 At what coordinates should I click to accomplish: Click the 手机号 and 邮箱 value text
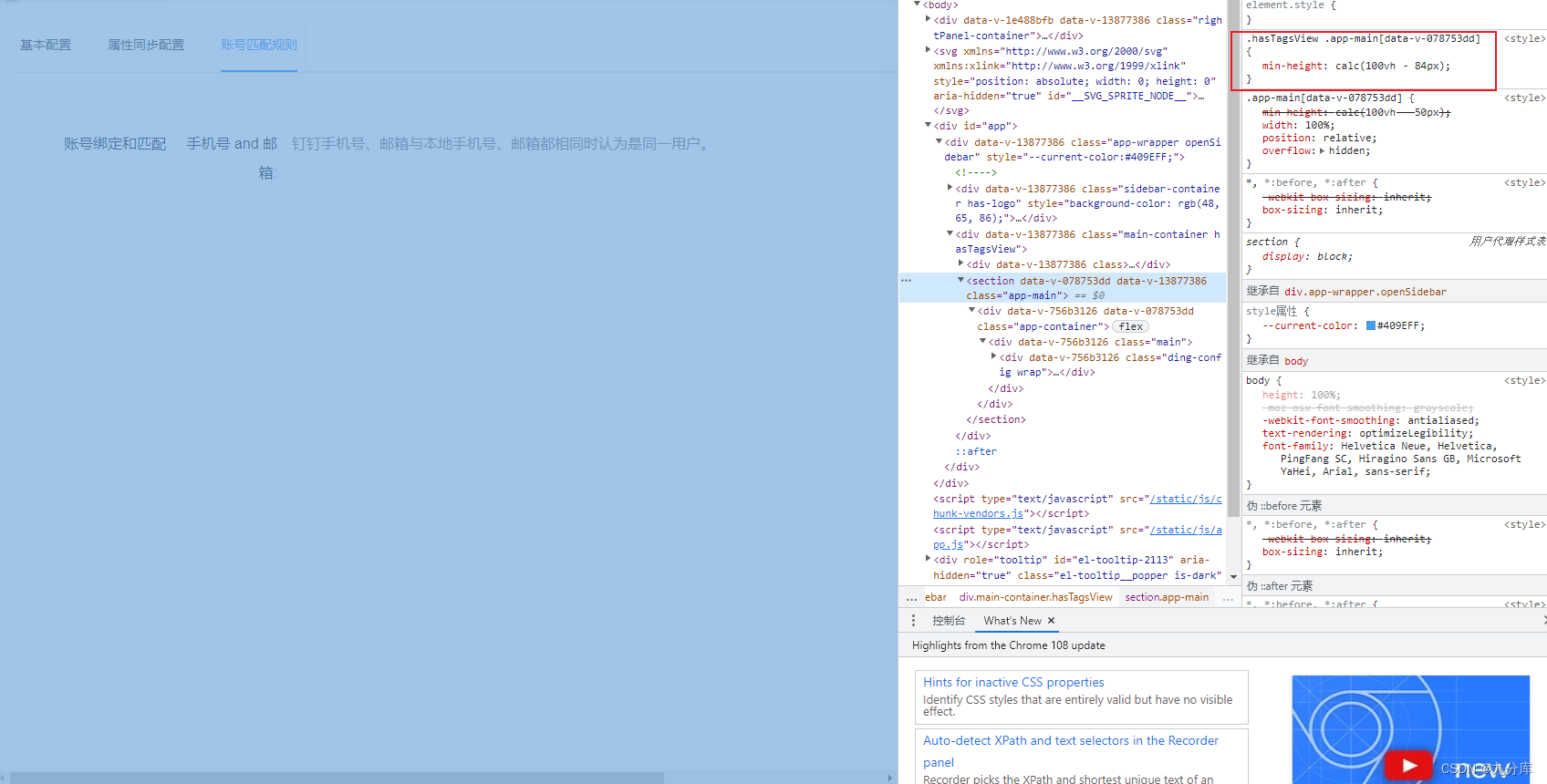tap(232, 158)
